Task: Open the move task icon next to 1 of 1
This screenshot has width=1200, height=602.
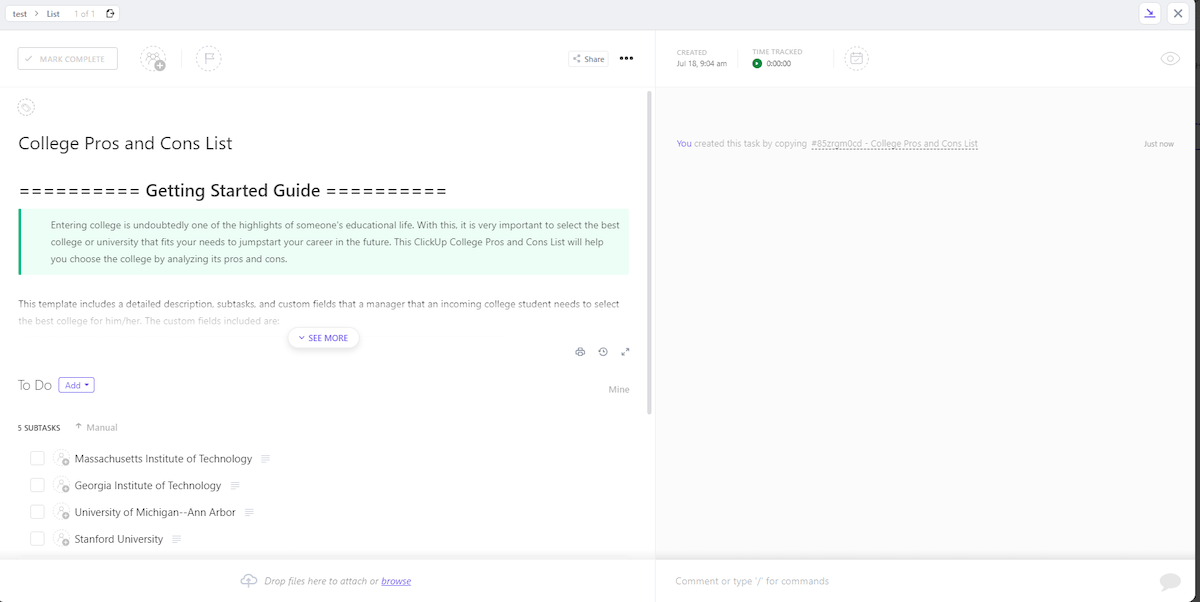Action: tap(110, 14)
